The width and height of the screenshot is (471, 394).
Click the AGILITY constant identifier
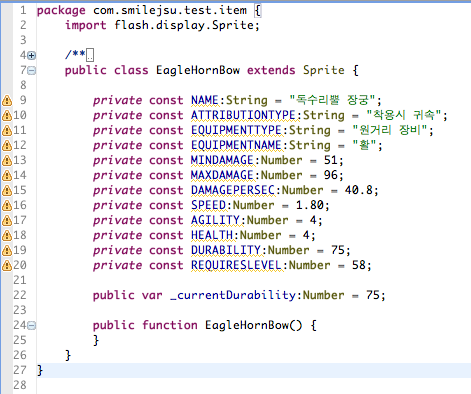pyautogui.click(x=215, y=220)
